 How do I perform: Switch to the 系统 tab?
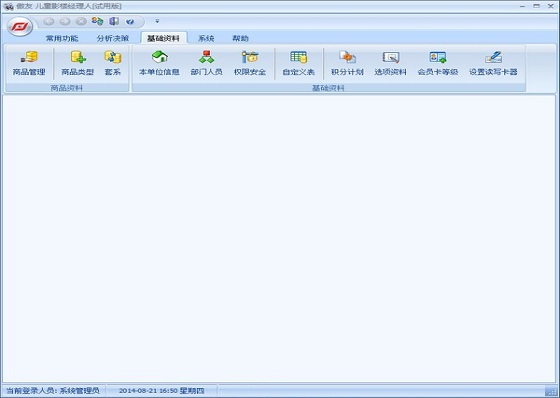tap(206, 38)
